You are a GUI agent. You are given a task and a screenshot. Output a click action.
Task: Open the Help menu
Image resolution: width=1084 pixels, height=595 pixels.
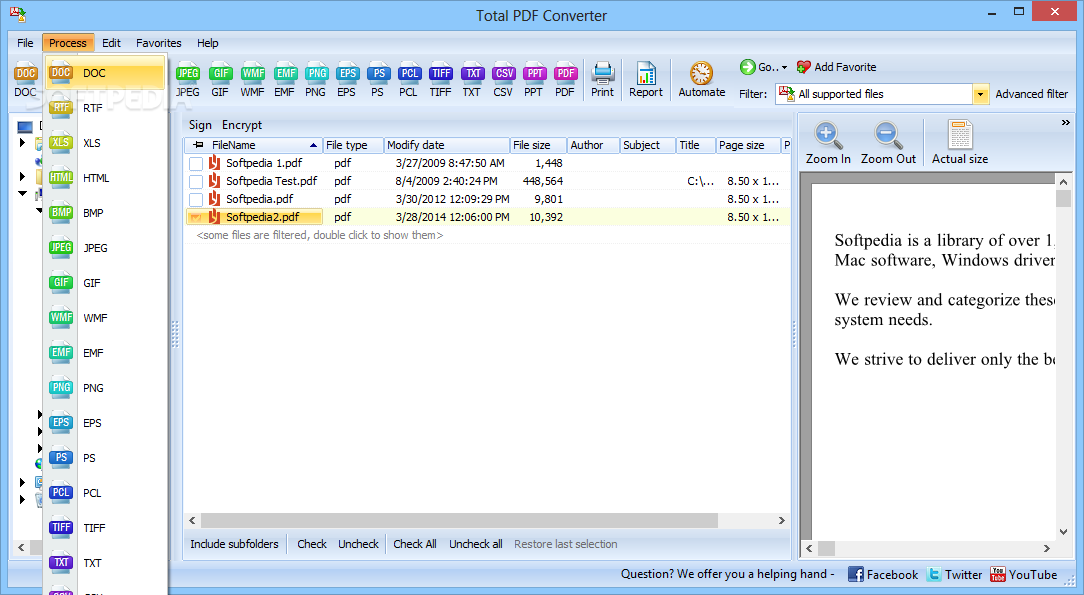pyautogui.click(x=207, y=43)
